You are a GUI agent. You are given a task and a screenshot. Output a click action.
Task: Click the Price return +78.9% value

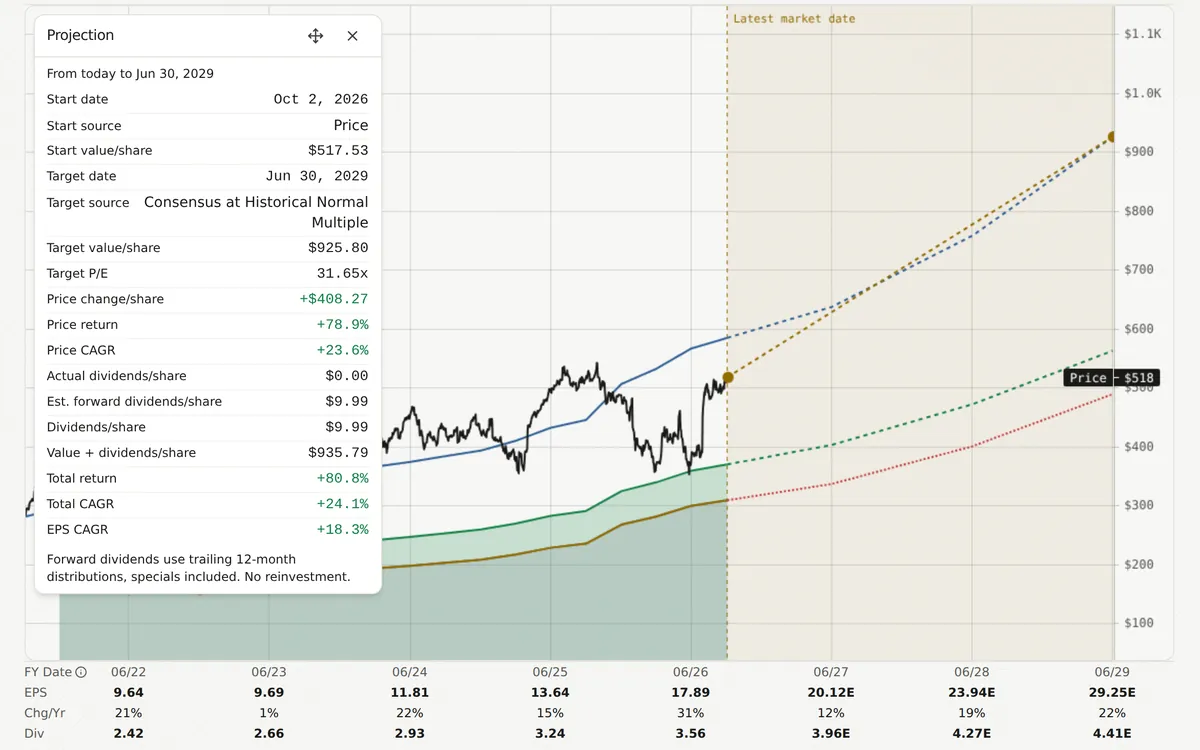tap(342, 325)
